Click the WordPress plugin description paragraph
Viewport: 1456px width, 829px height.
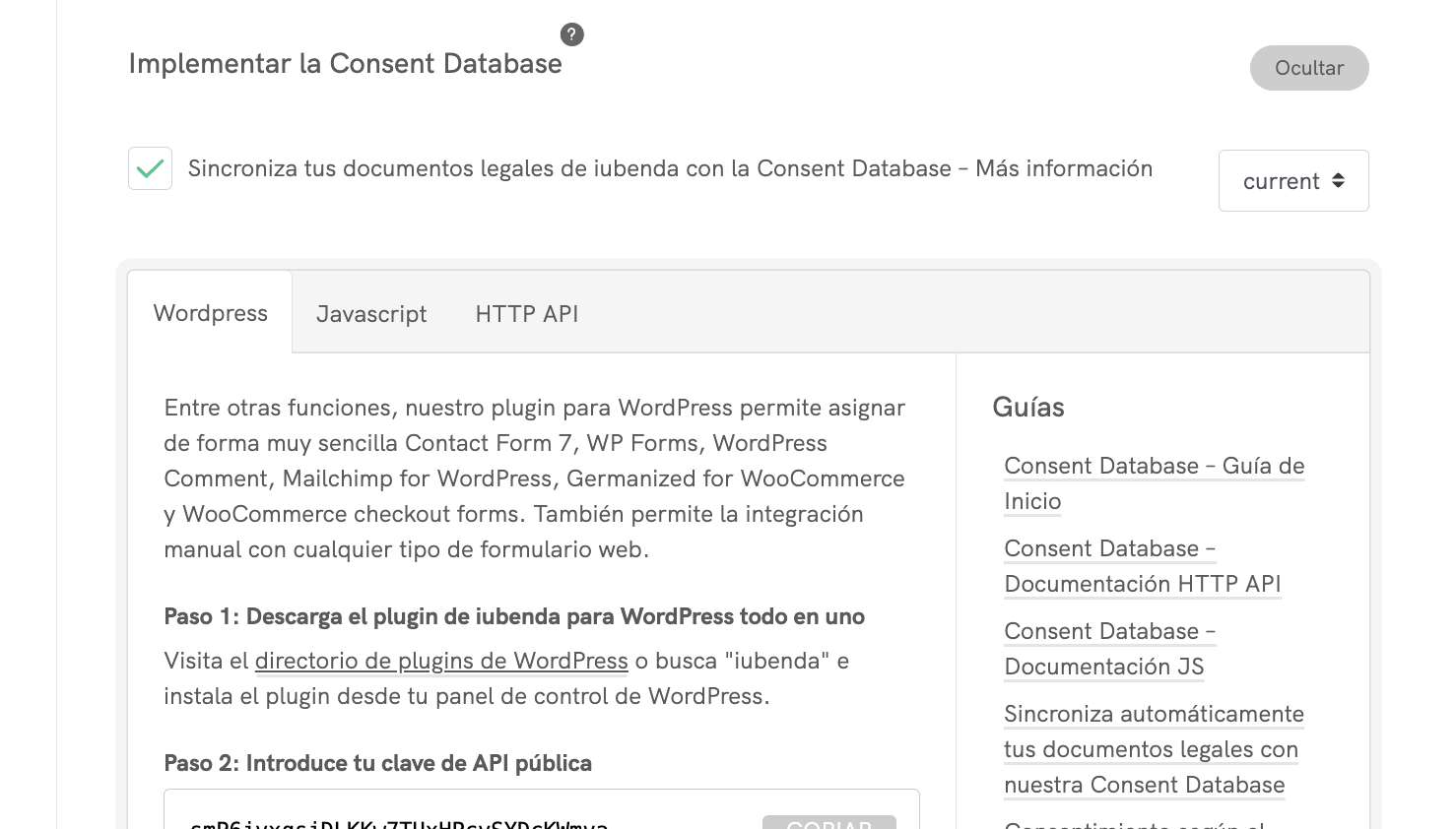535,478
